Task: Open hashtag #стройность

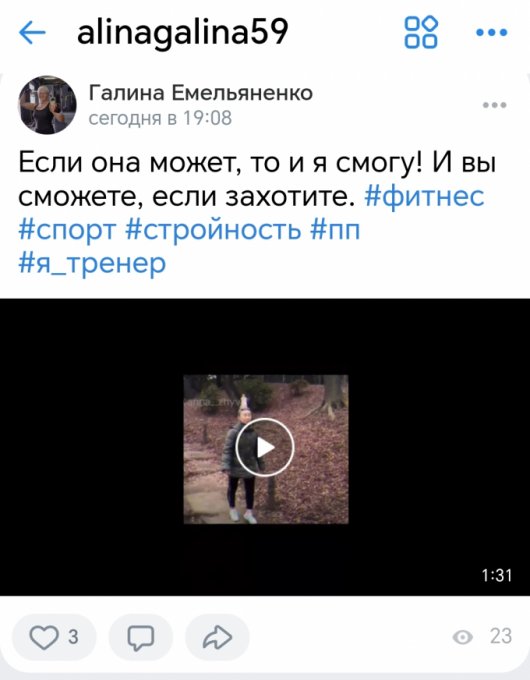Action: (213, 229)
